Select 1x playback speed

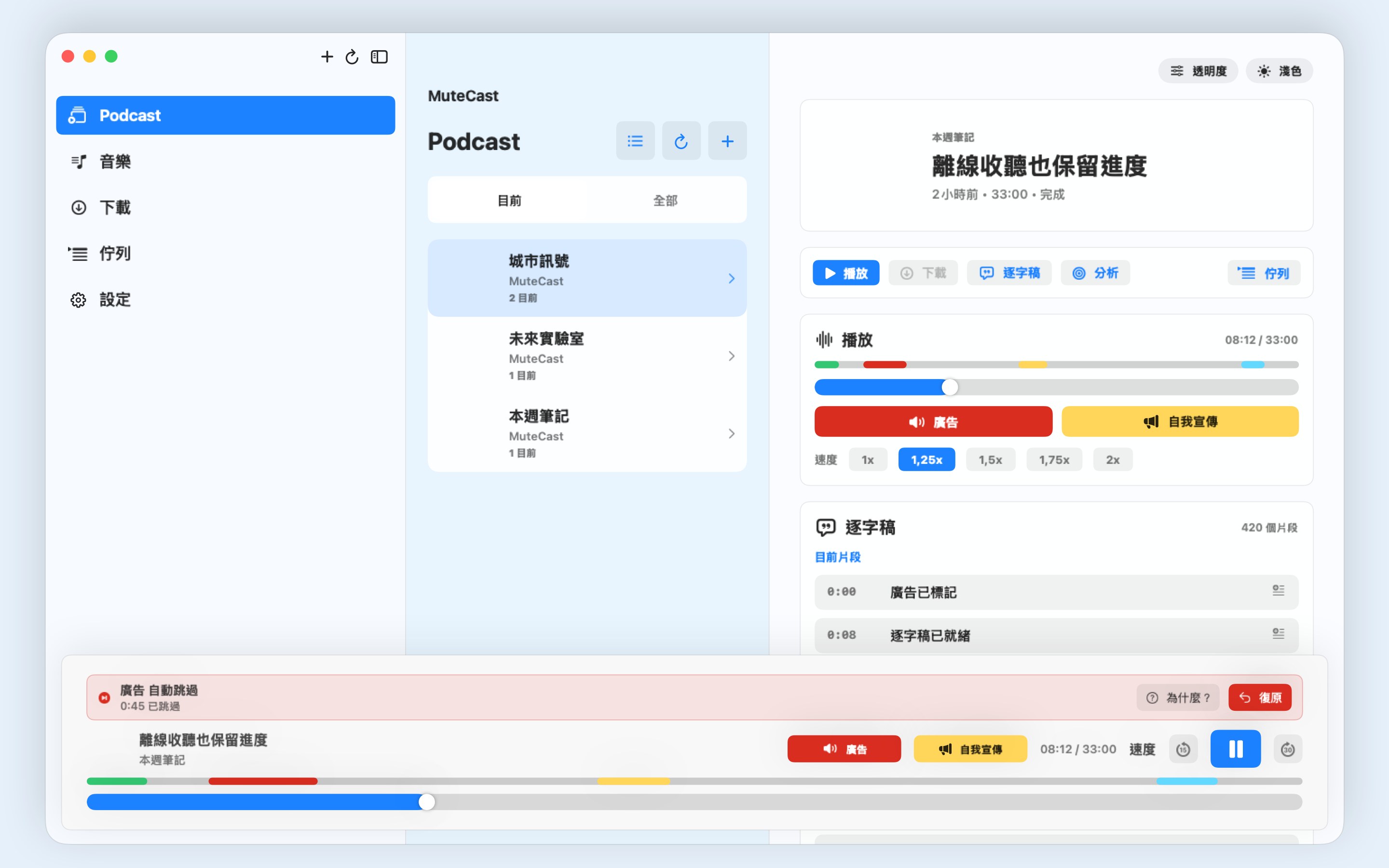(x=867, y=459)
